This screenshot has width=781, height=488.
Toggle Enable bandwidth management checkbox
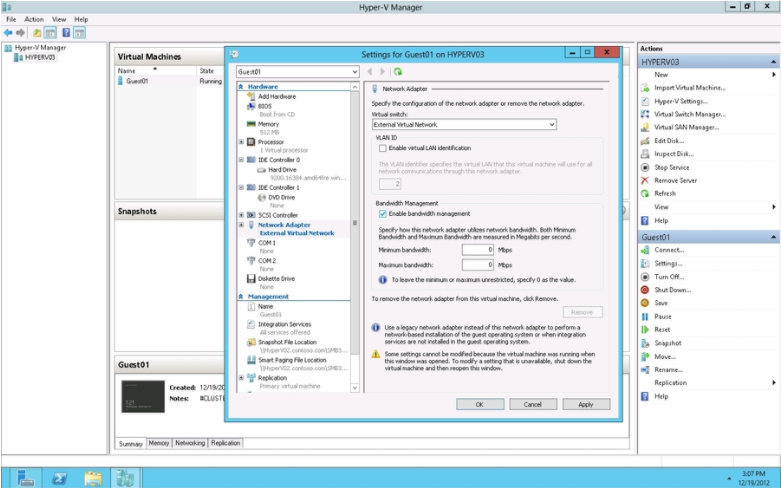click(383, 214)
